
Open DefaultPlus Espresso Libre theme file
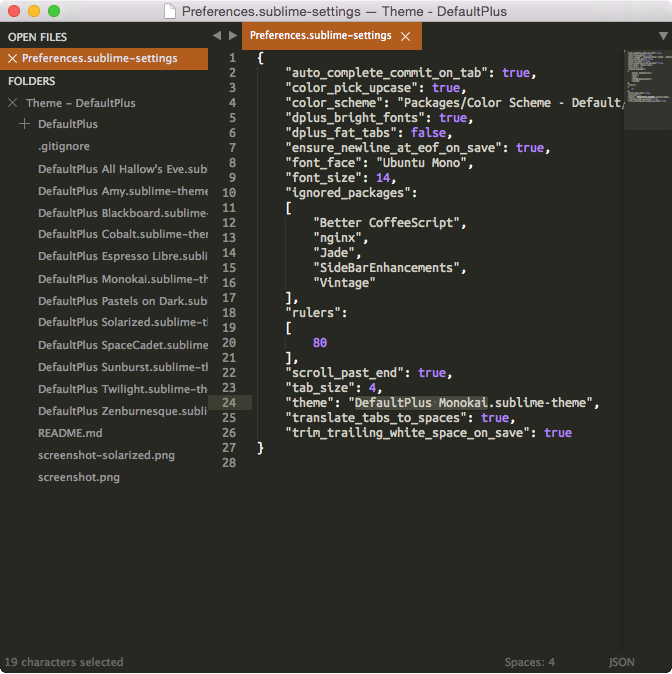tap(123, 256)
